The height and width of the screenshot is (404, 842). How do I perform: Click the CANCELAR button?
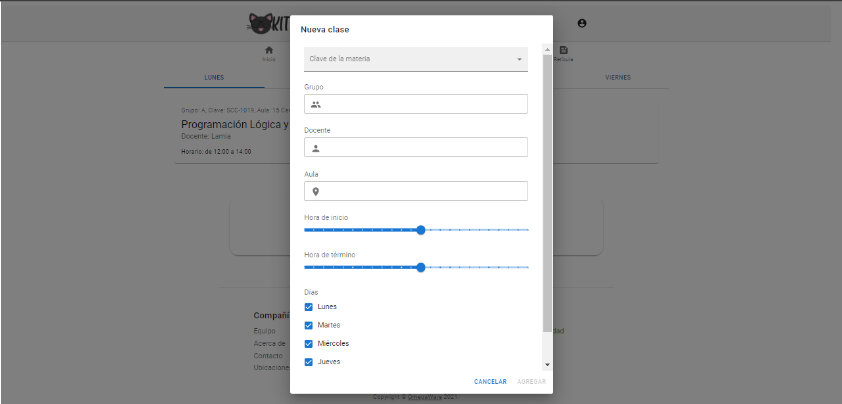pos(490,381)
